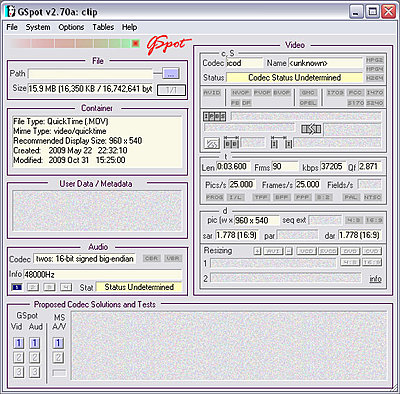Click the minus button in Resizing section

289,251
